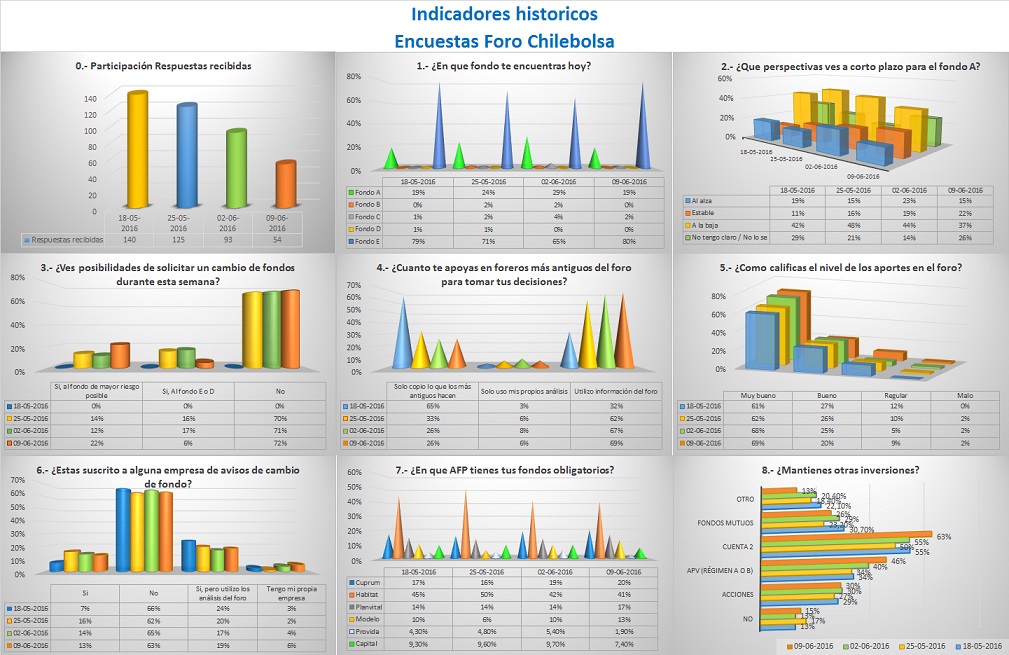
Task: Select the "Muy bueno" column header
Action: coord(757,396)
